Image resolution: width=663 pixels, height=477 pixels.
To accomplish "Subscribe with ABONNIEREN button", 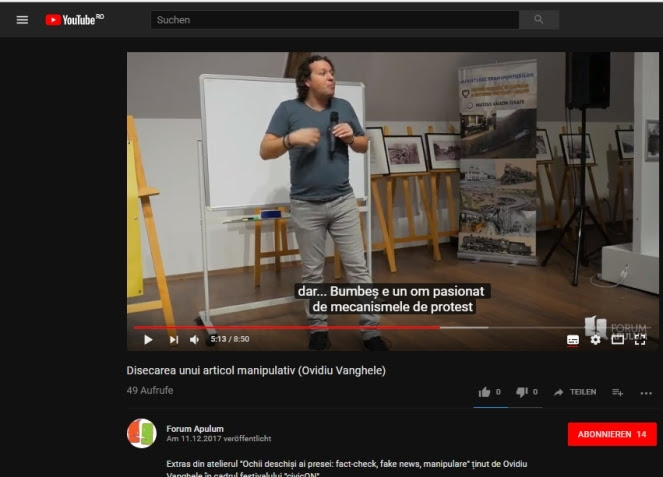I will click(612, 434).
